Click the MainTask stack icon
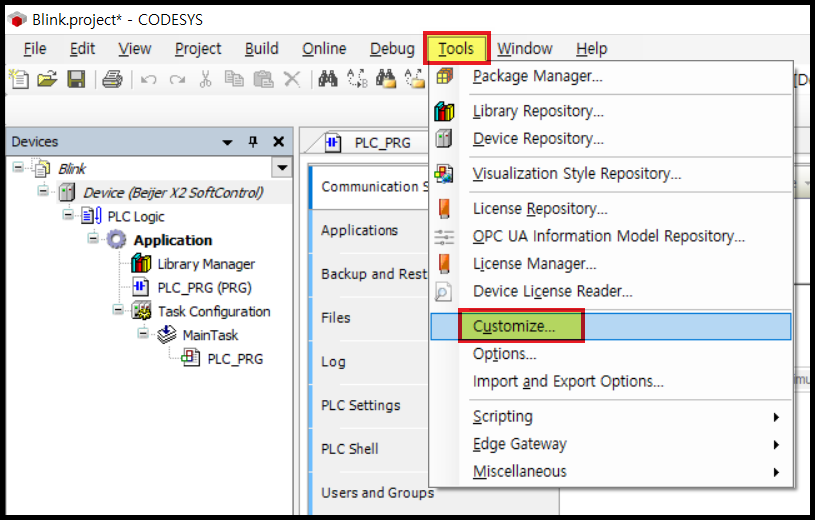Screen dimensions: 815x520 coord(167,334)
